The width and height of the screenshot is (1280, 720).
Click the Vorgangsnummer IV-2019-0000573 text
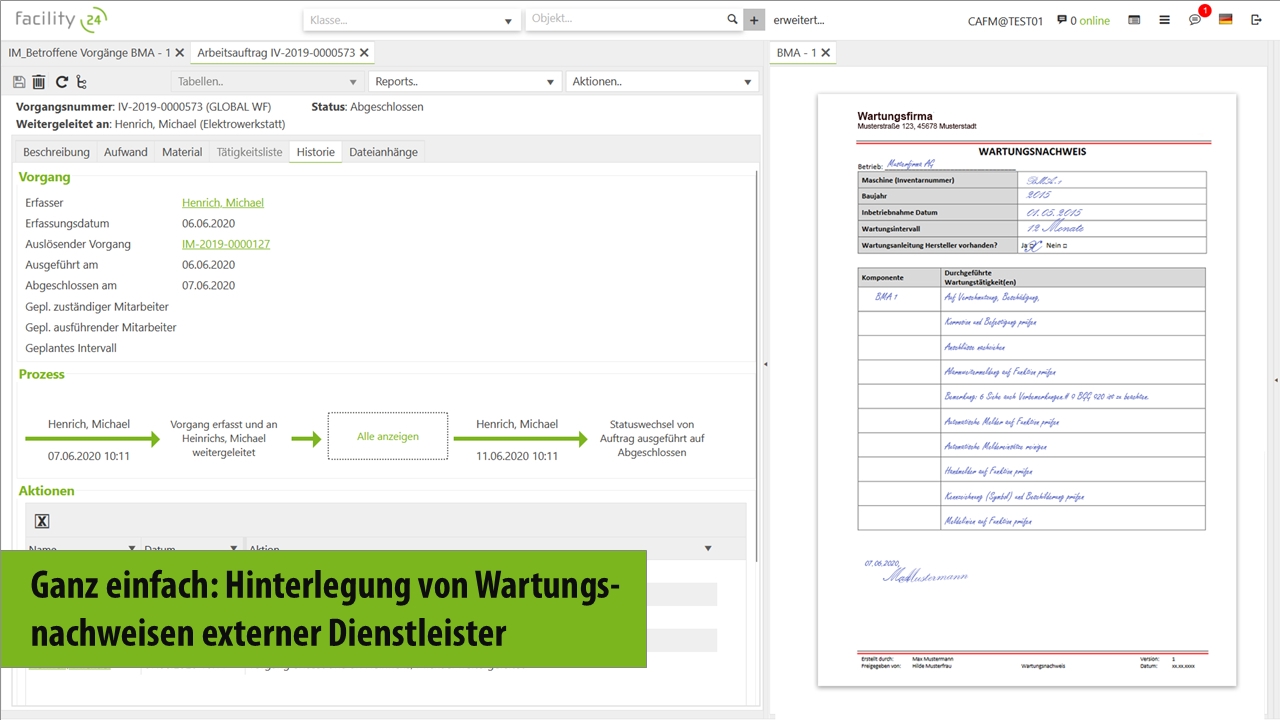point(144,107)
